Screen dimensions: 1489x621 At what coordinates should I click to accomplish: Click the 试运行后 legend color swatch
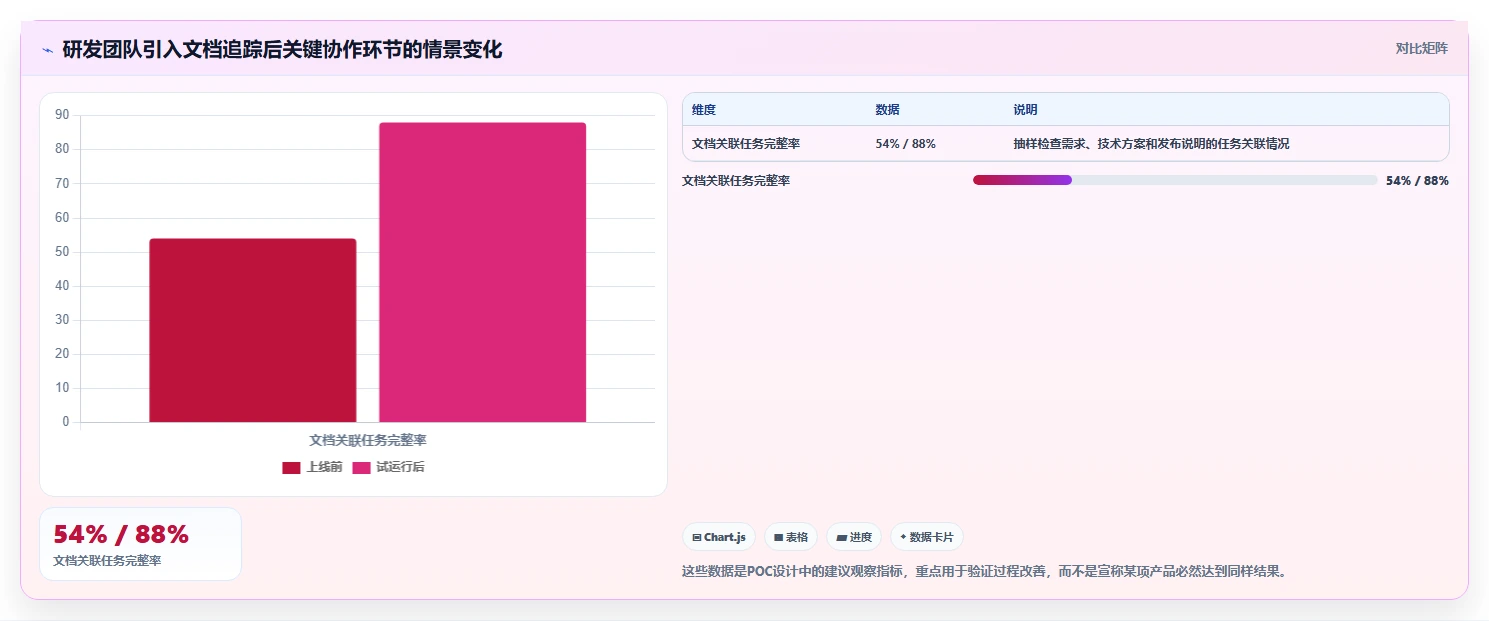pyautogui.click(x=361, y=468)
